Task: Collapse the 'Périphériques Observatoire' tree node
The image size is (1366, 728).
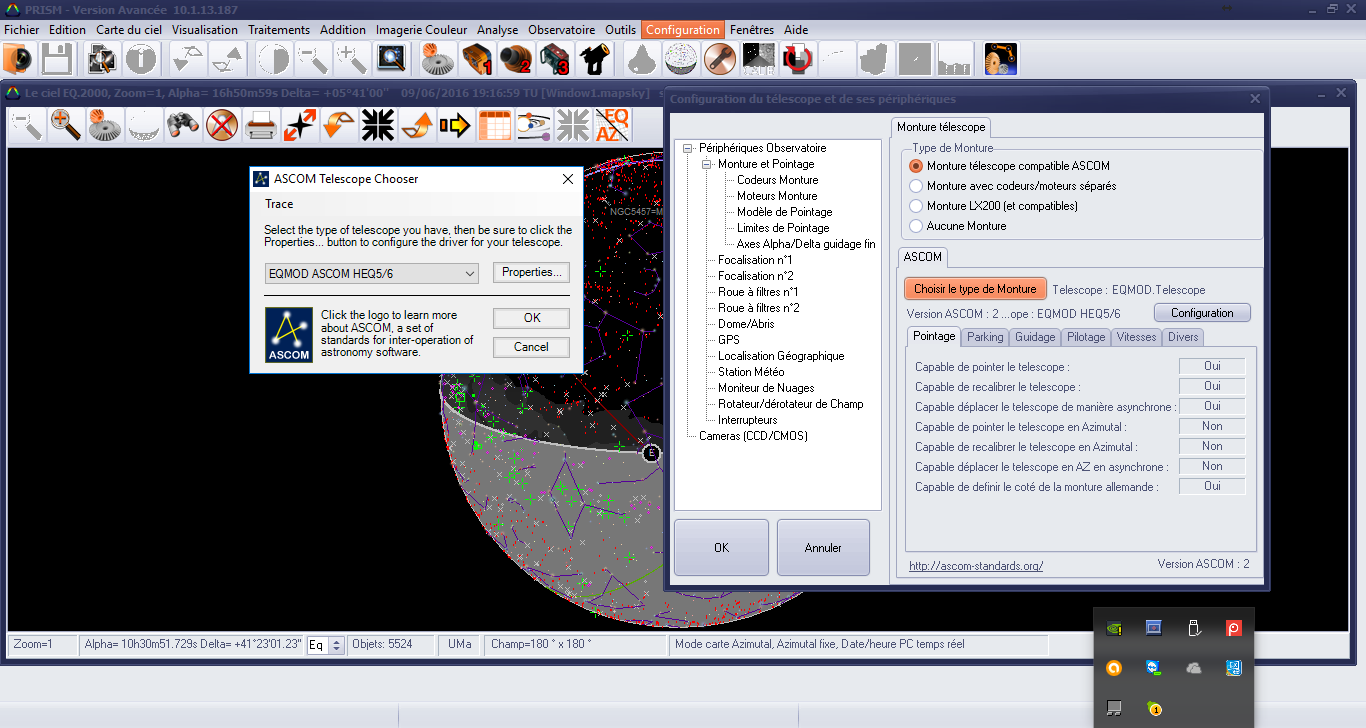Action: pos(687,148)
